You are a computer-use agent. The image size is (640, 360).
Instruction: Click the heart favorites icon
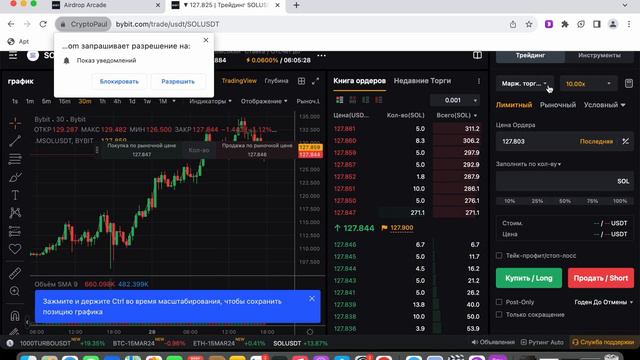(15, 249)
